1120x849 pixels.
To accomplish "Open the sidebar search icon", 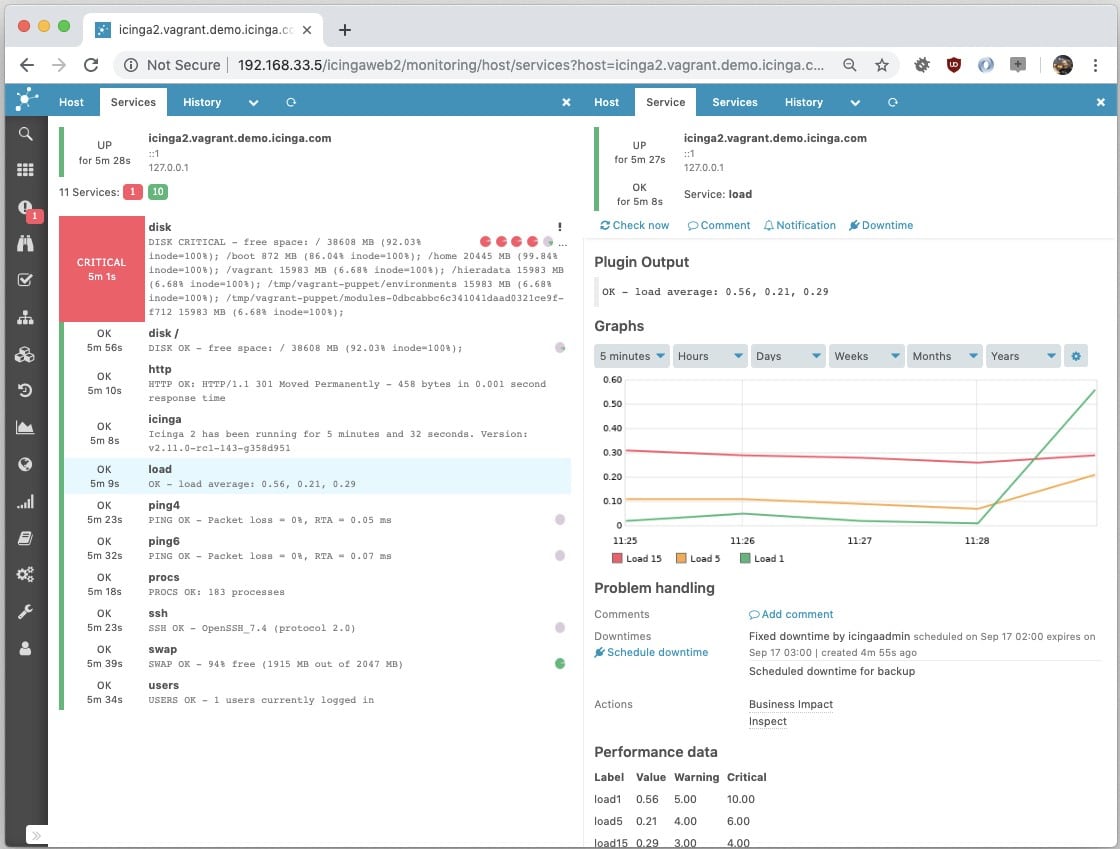I will click(25, 134).
